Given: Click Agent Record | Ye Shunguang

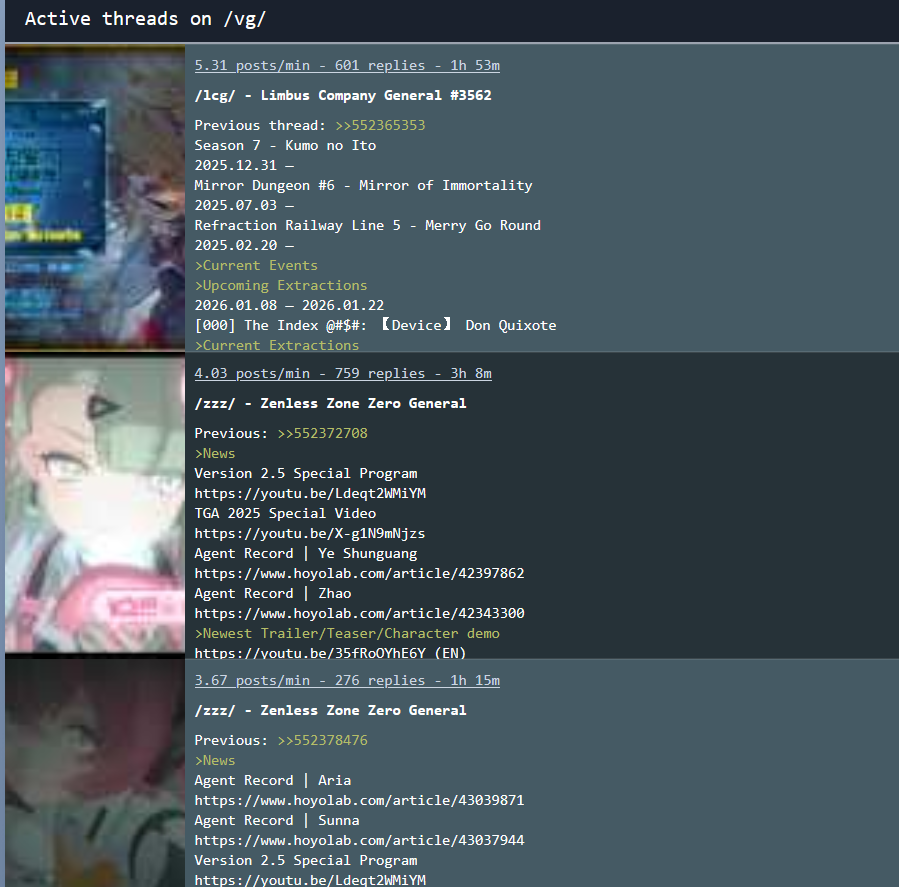Looking at the screenshot, I should click(x=306, y=553).
